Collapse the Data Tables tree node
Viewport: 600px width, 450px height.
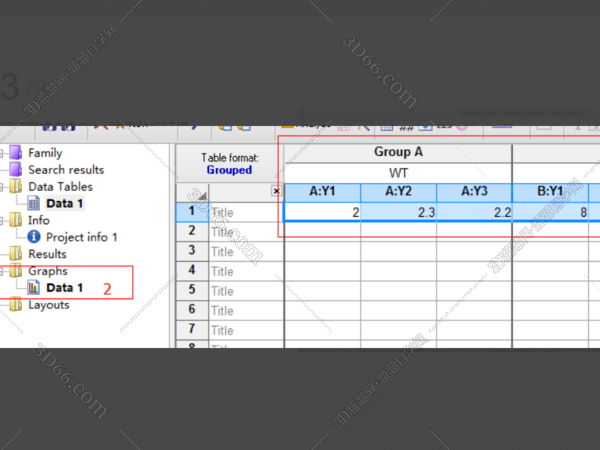coord(3,187)
